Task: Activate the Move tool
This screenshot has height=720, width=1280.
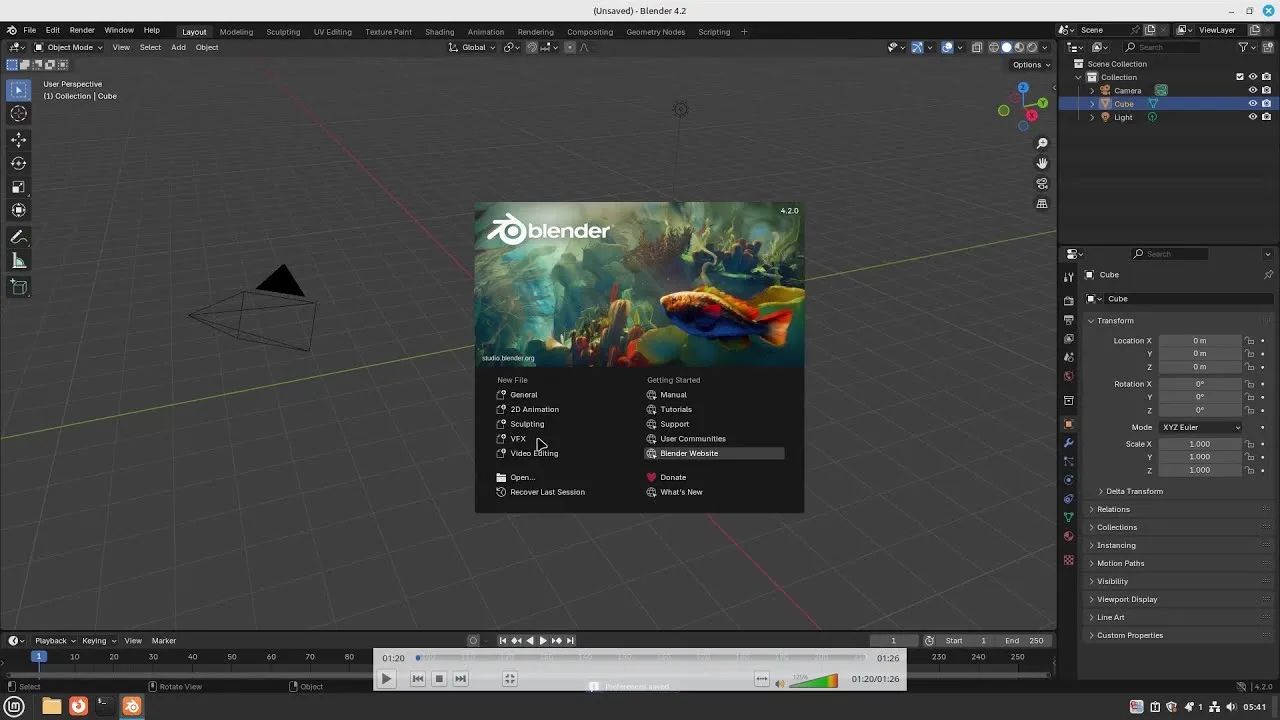Action: tap(18, 140)
